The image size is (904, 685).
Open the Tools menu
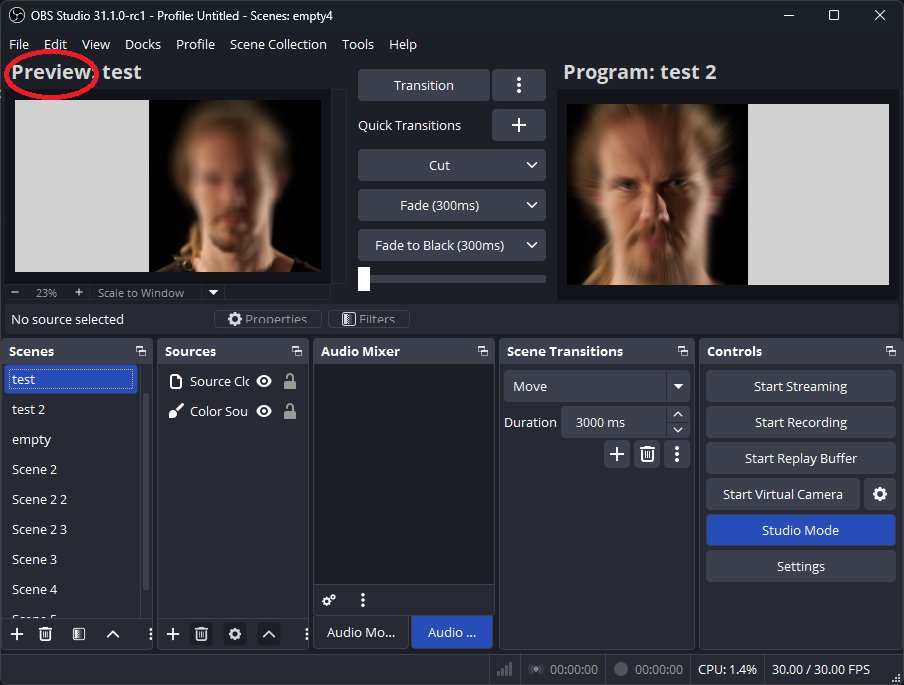(x=358, y=44)
